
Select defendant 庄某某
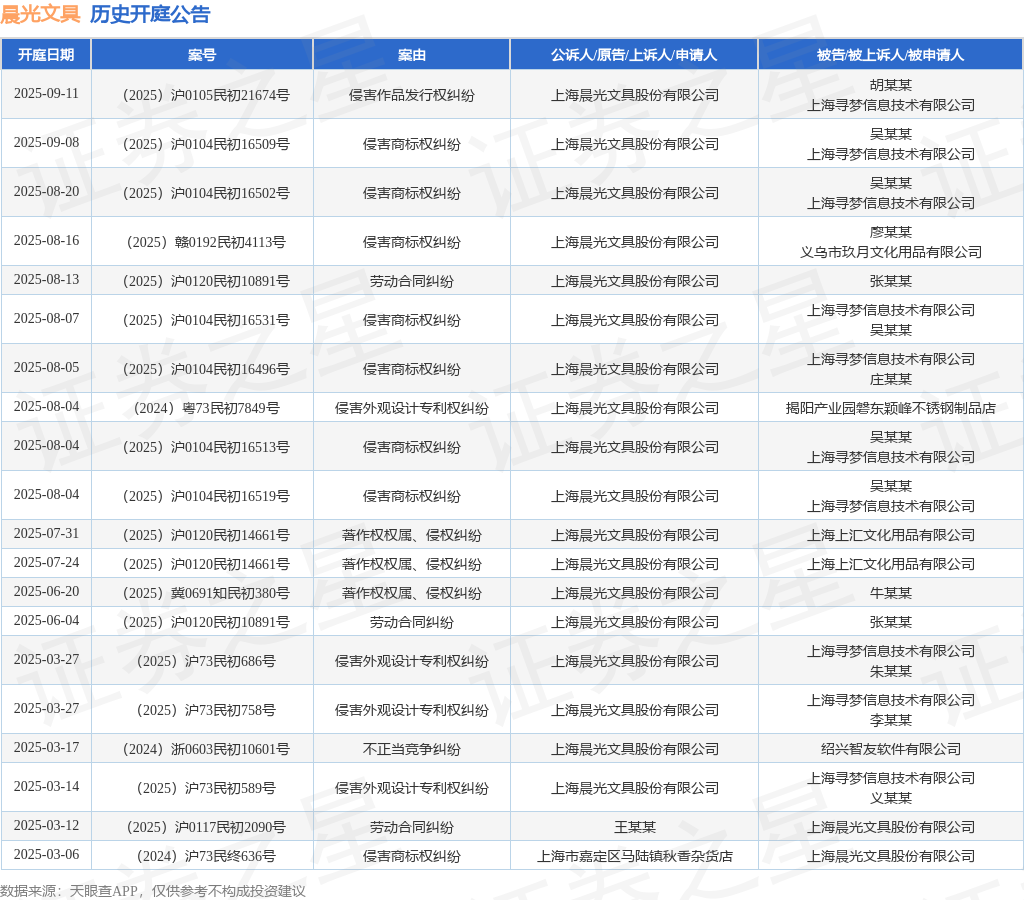pyautogui.click(x=891, y=379)
